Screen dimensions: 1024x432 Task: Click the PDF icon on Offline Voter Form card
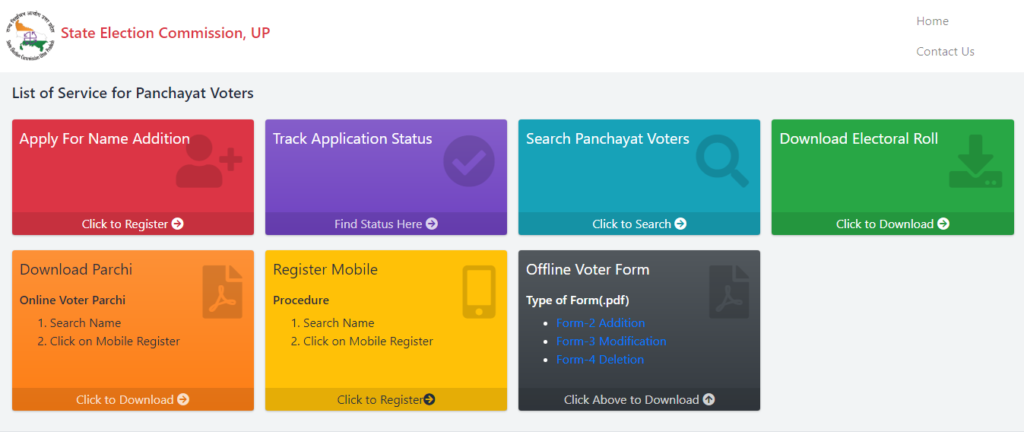(x=729, y=292)
